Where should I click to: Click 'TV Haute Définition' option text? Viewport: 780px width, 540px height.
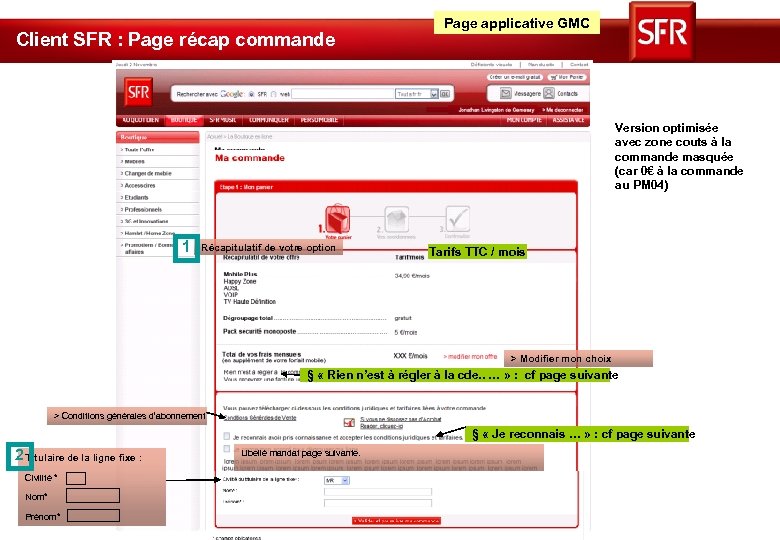(249, 302)
